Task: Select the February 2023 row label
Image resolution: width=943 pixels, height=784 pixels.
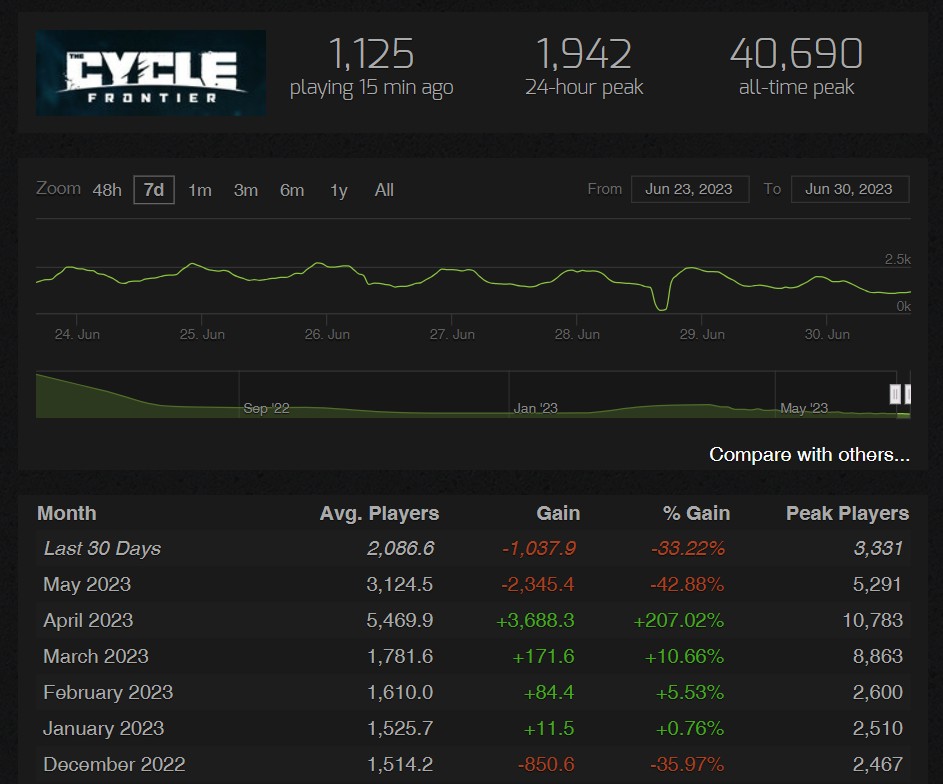Action: (x=108, y=693)
